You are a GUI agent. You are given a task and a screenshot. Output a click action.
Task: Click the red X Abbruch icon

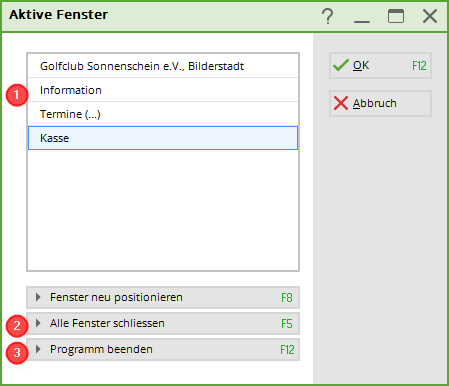[x=341, y=103]
